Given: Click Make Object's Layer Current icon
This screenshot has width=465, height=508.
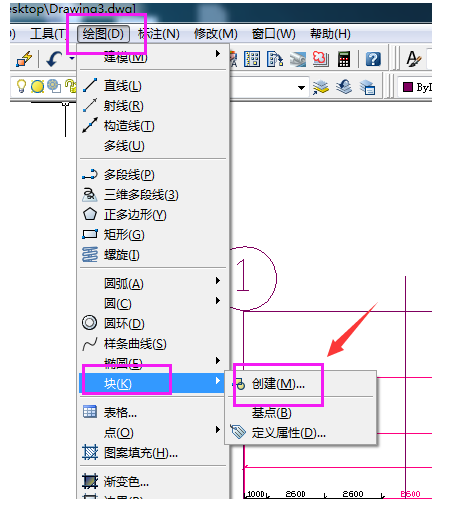Looking at the screenshot, I should (321, 88).
